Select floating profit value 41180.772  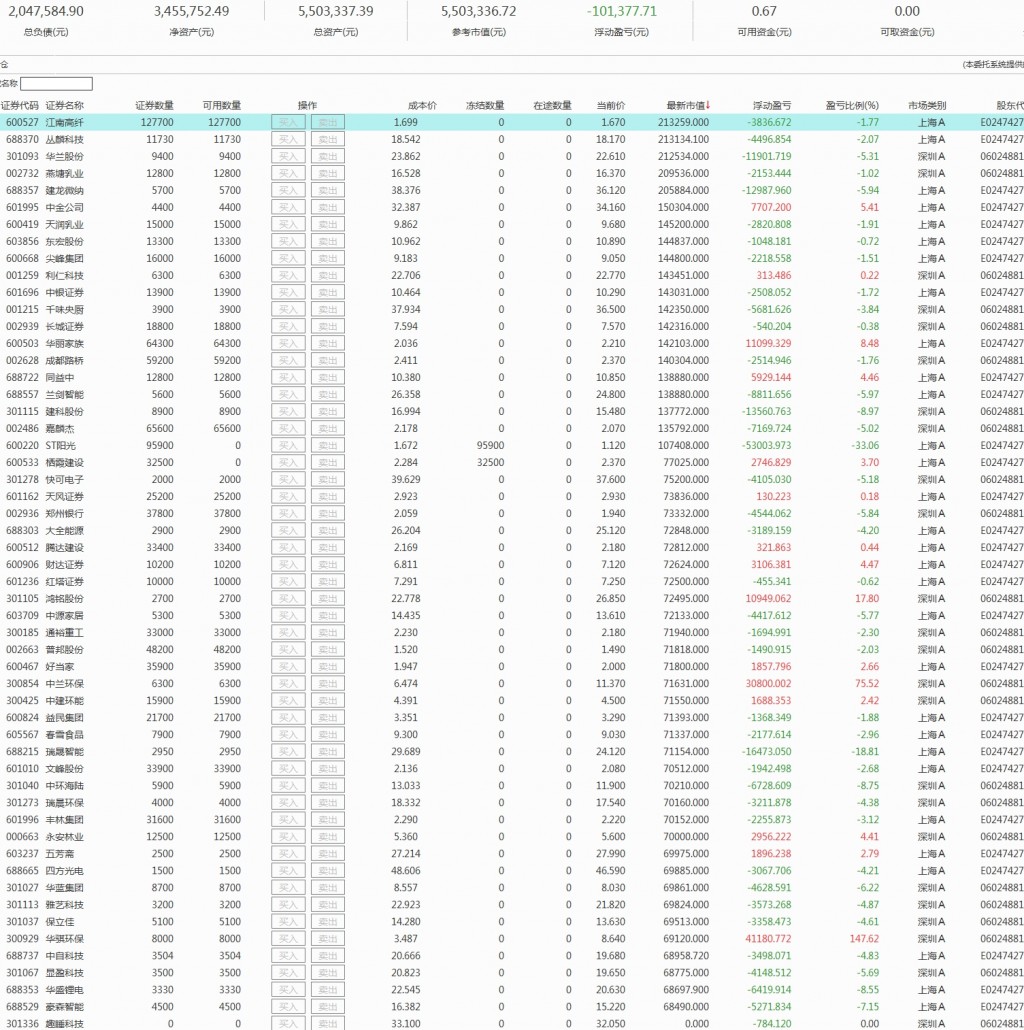(768, 939)
